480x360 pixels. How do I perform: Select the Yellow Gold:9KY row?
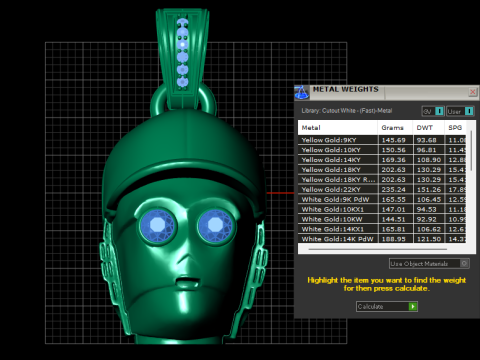(x=382, y=140)
